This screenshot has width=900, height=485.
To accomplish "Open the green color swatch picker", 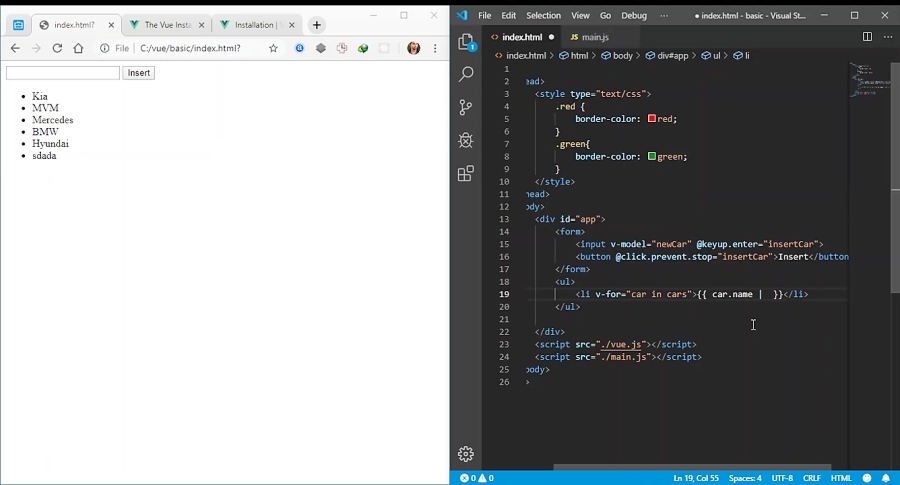I will (651, 156).
